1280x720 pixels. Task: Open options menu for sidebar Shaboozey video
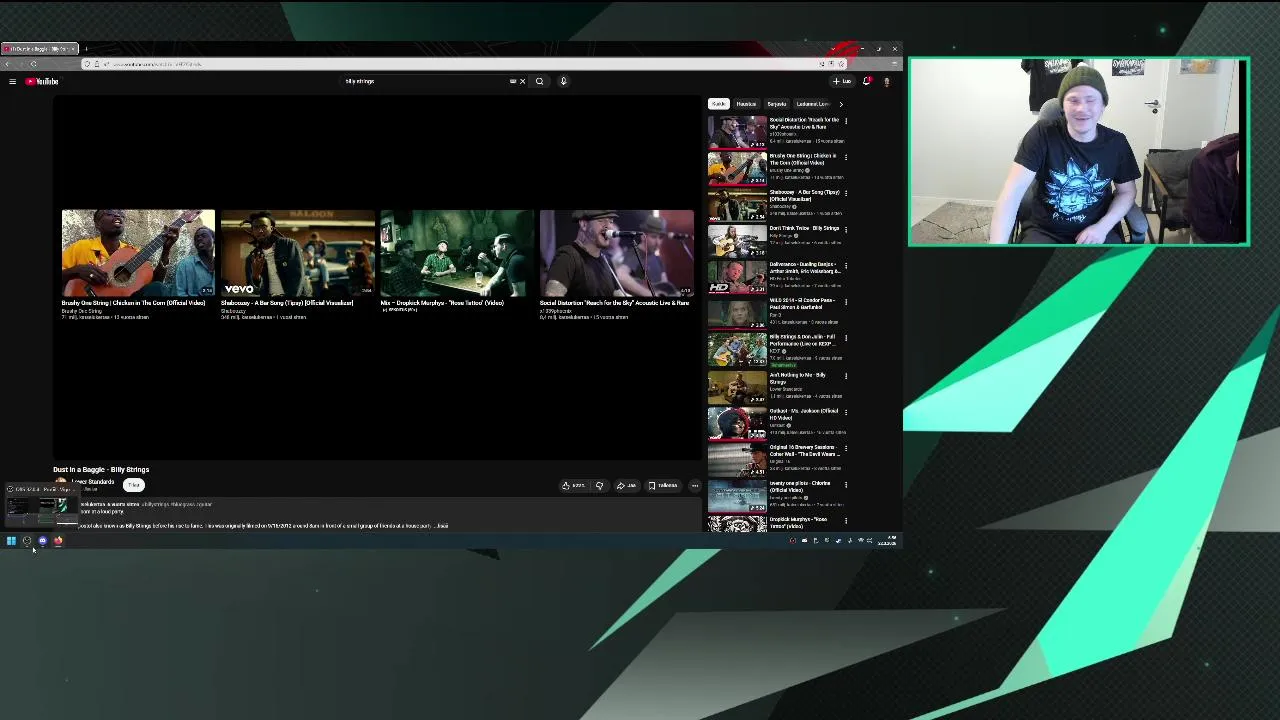click(846, 193)
